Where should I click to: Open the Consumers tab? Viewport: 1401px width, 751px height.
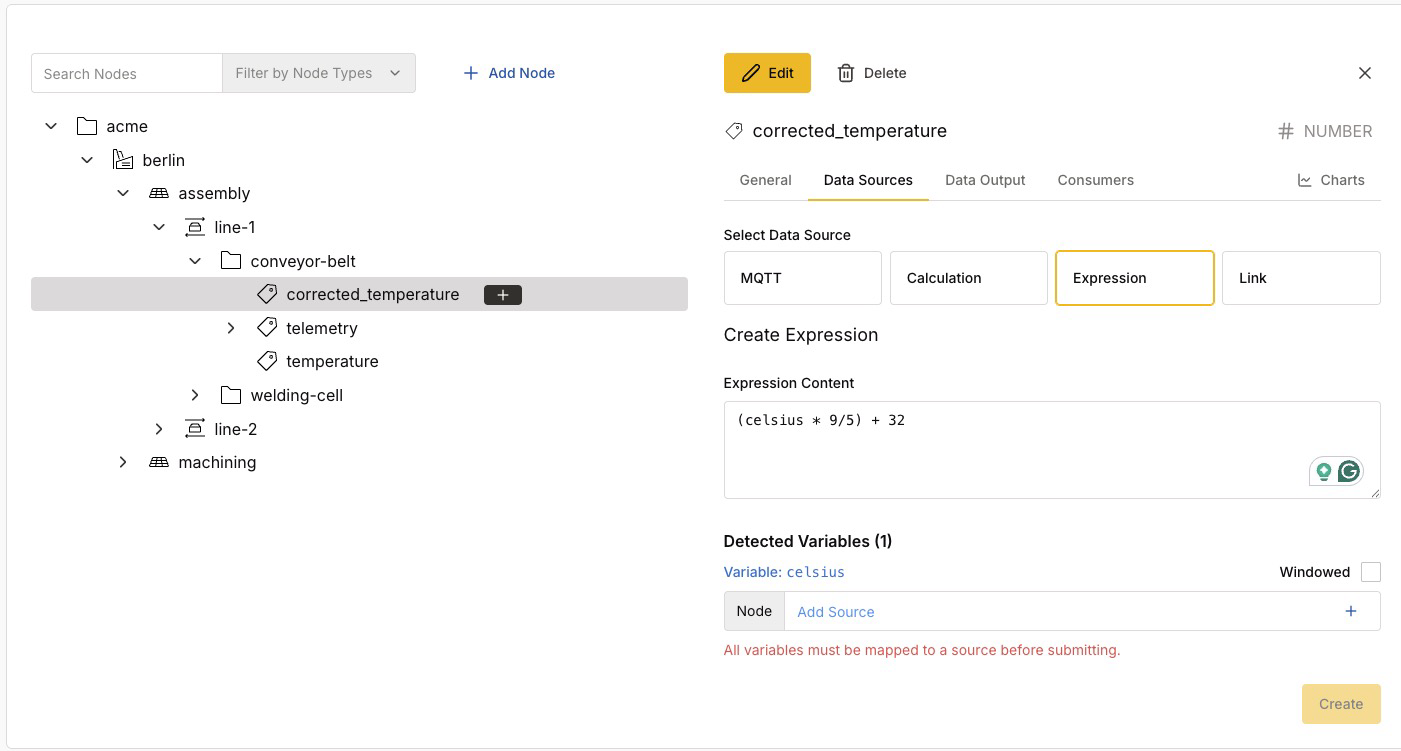1095,180
